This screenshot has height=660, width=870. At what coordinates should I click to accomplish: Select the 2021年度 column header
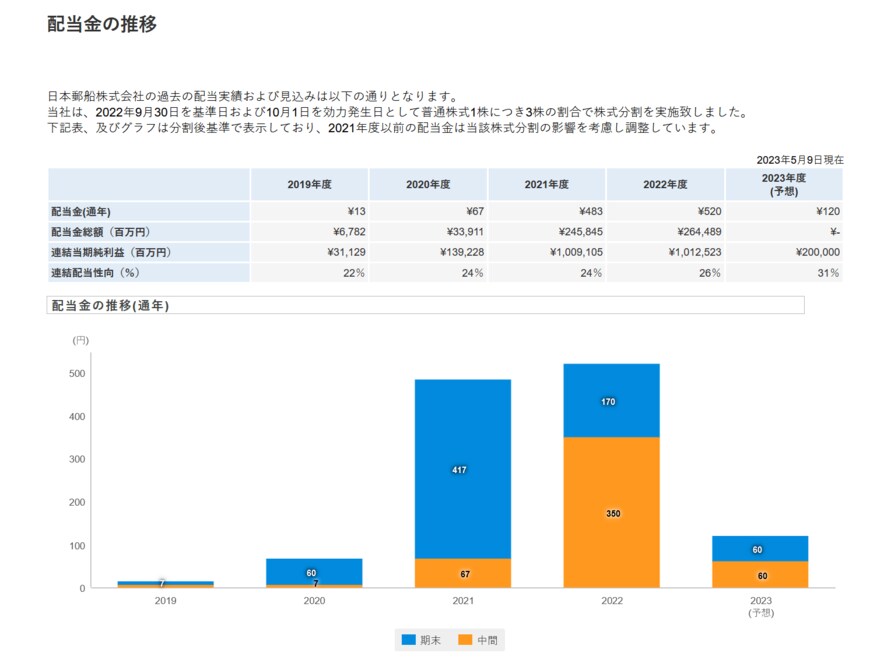(546, 184)
